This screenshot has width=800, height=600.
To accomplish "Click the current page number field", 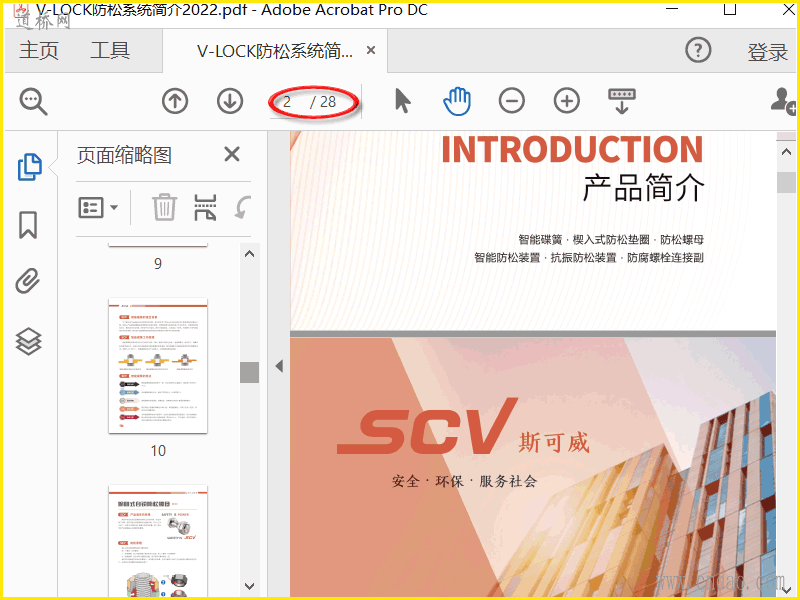I will click(287, 102).
